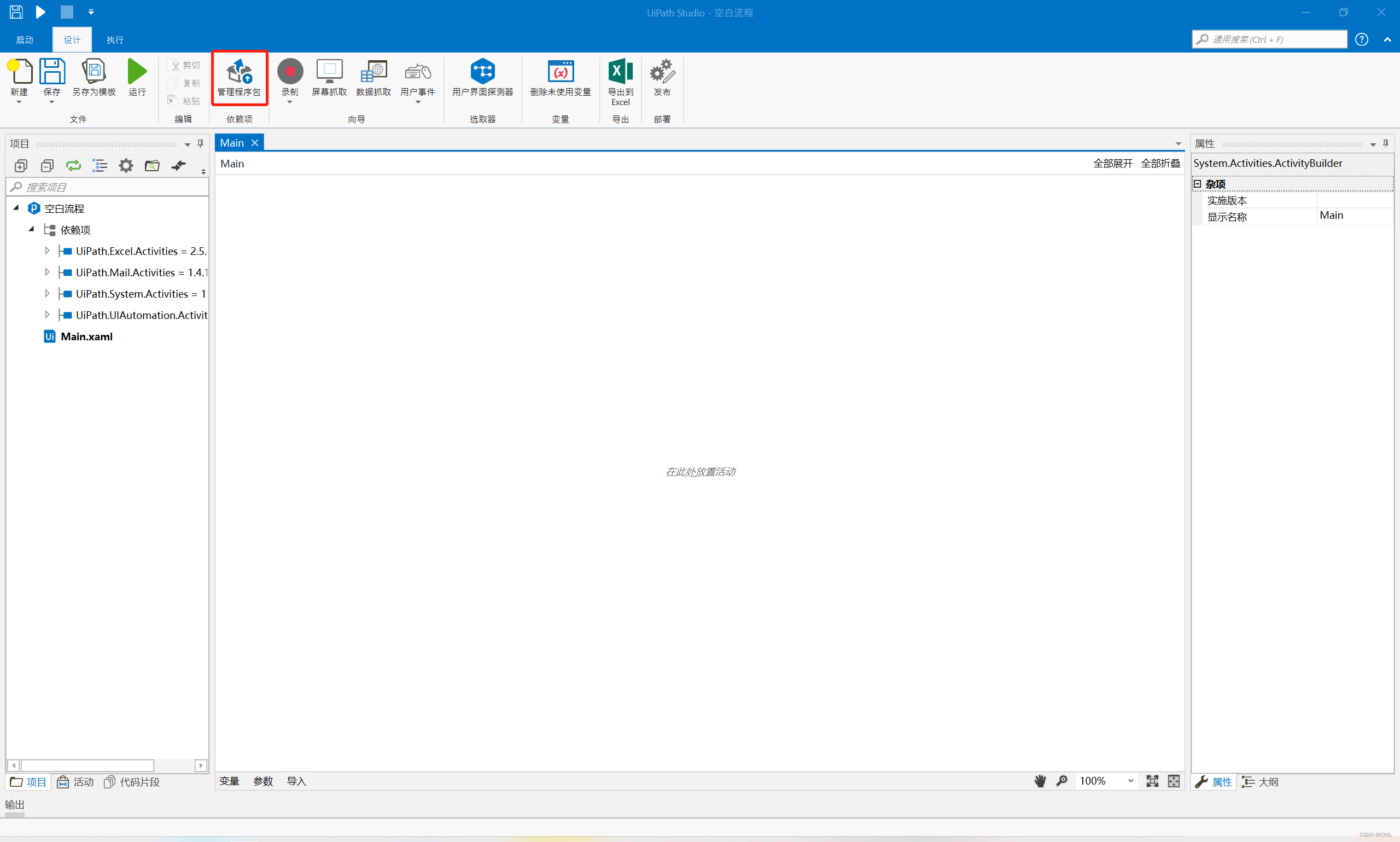The width and height of the screenshot is (1400, 842).
Task: Click the zoom magnifier icon in designer
Action: click(1061, 781)
